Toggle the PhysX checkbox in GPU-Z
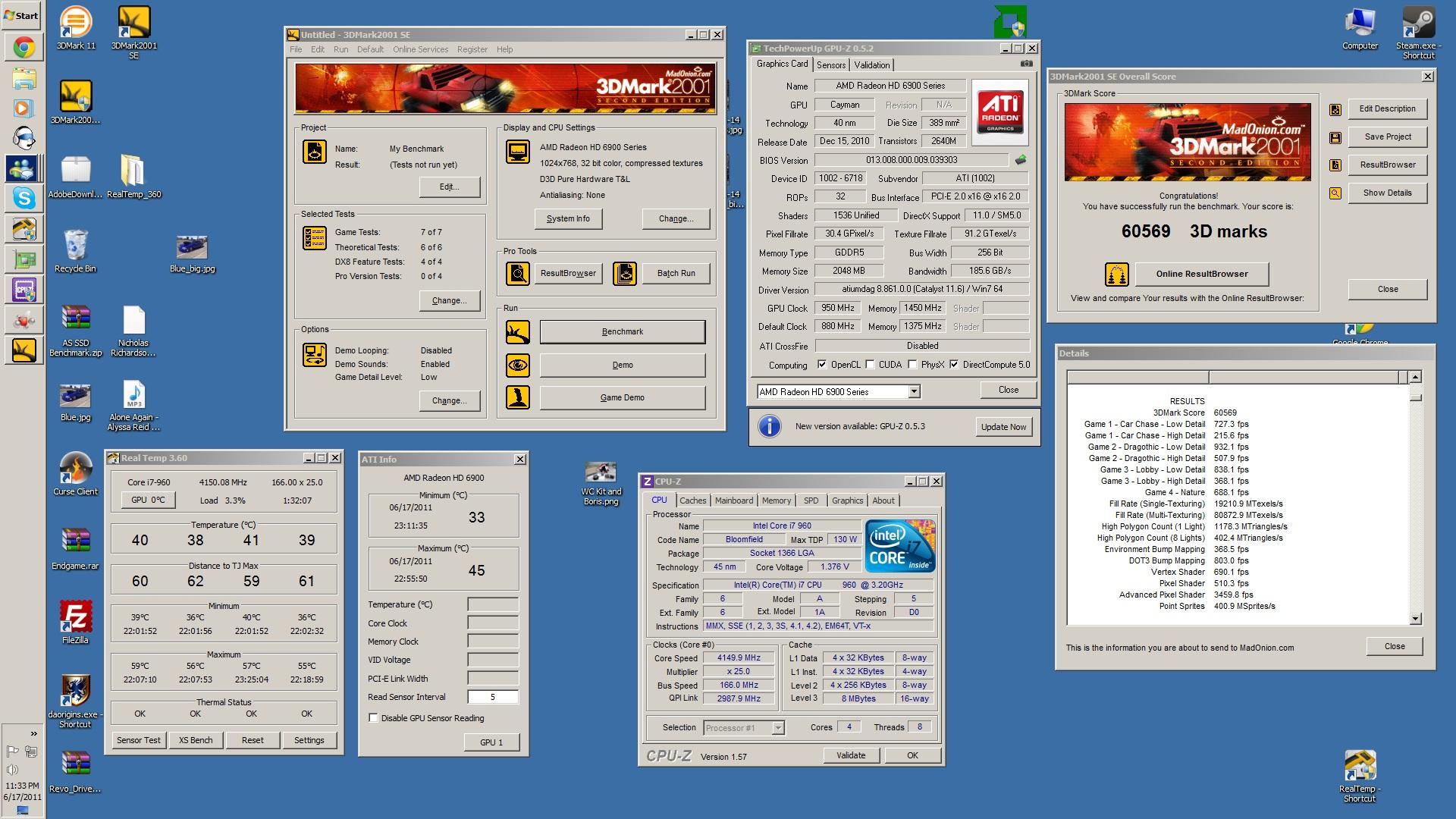1456x819 pixels. (912, 365)
